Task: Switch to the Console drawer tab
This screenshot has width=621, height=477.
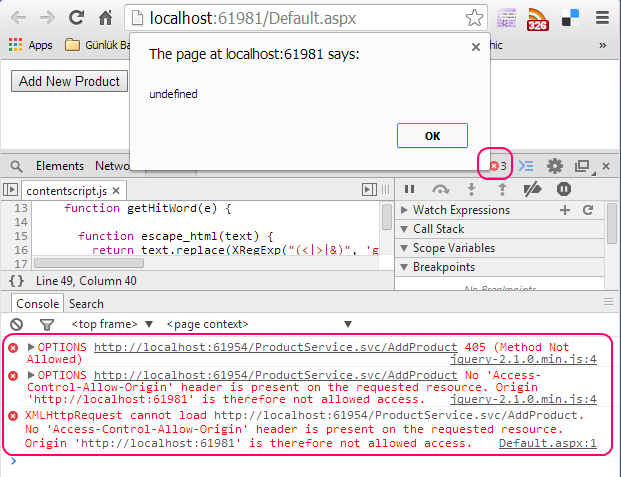Action: [x=38, y=304]
